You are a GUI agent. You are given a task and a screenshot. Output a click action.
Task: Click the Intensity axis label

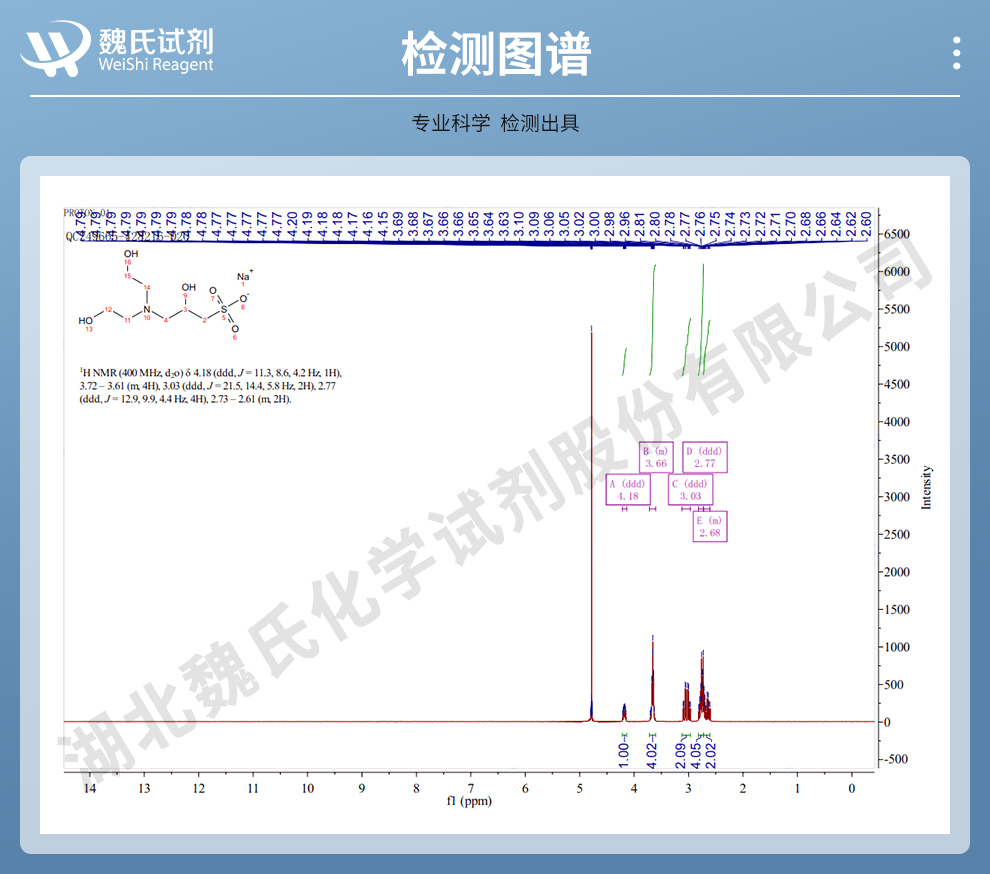pos(926,488)
